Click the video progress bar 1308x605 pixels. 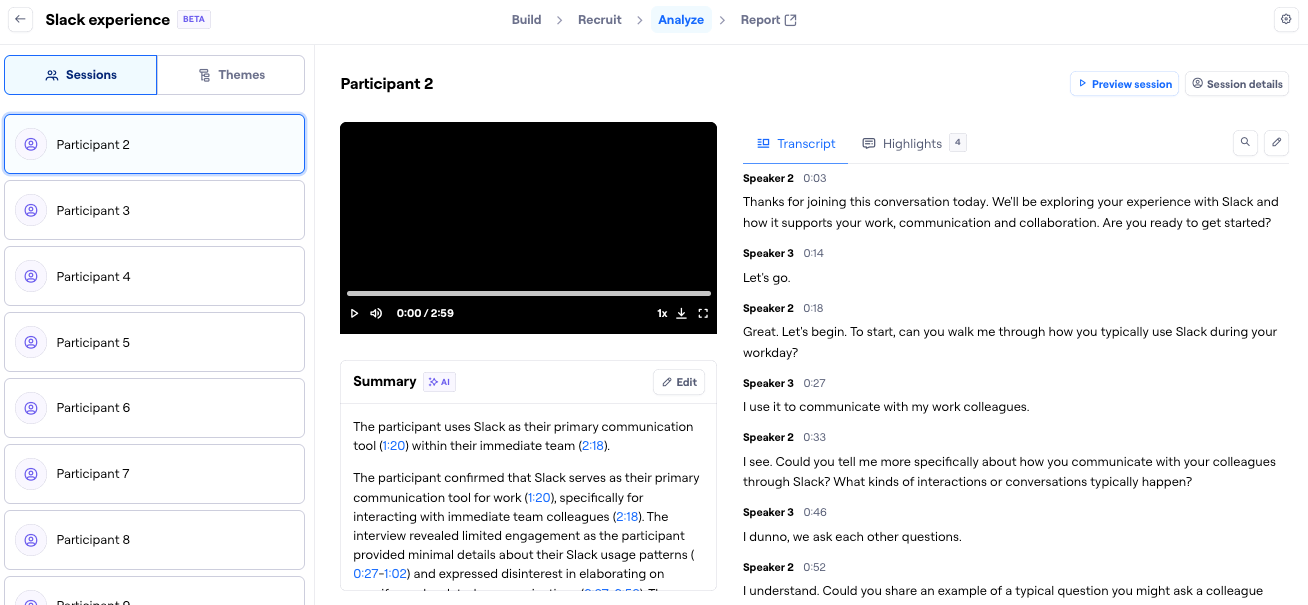[x=528, y=293]
